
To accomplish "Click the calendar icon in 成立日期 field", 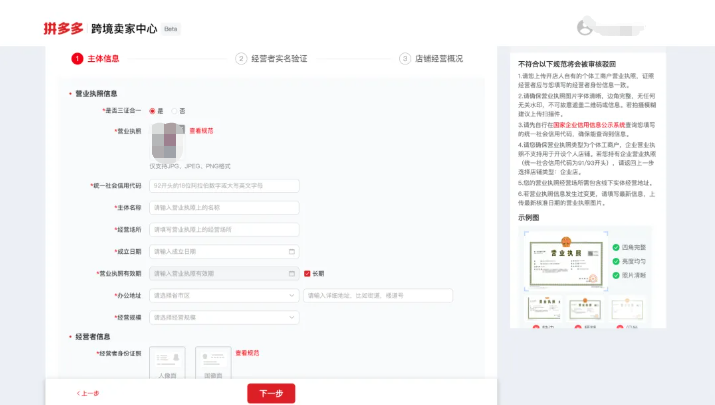I will (291, 251).
